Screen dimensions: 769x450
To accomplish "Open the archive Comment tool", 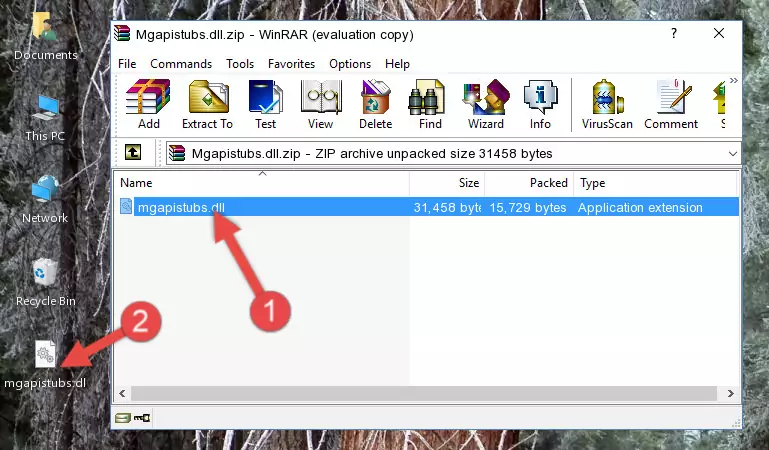I will pyautogui.click(x=671, y=104).
